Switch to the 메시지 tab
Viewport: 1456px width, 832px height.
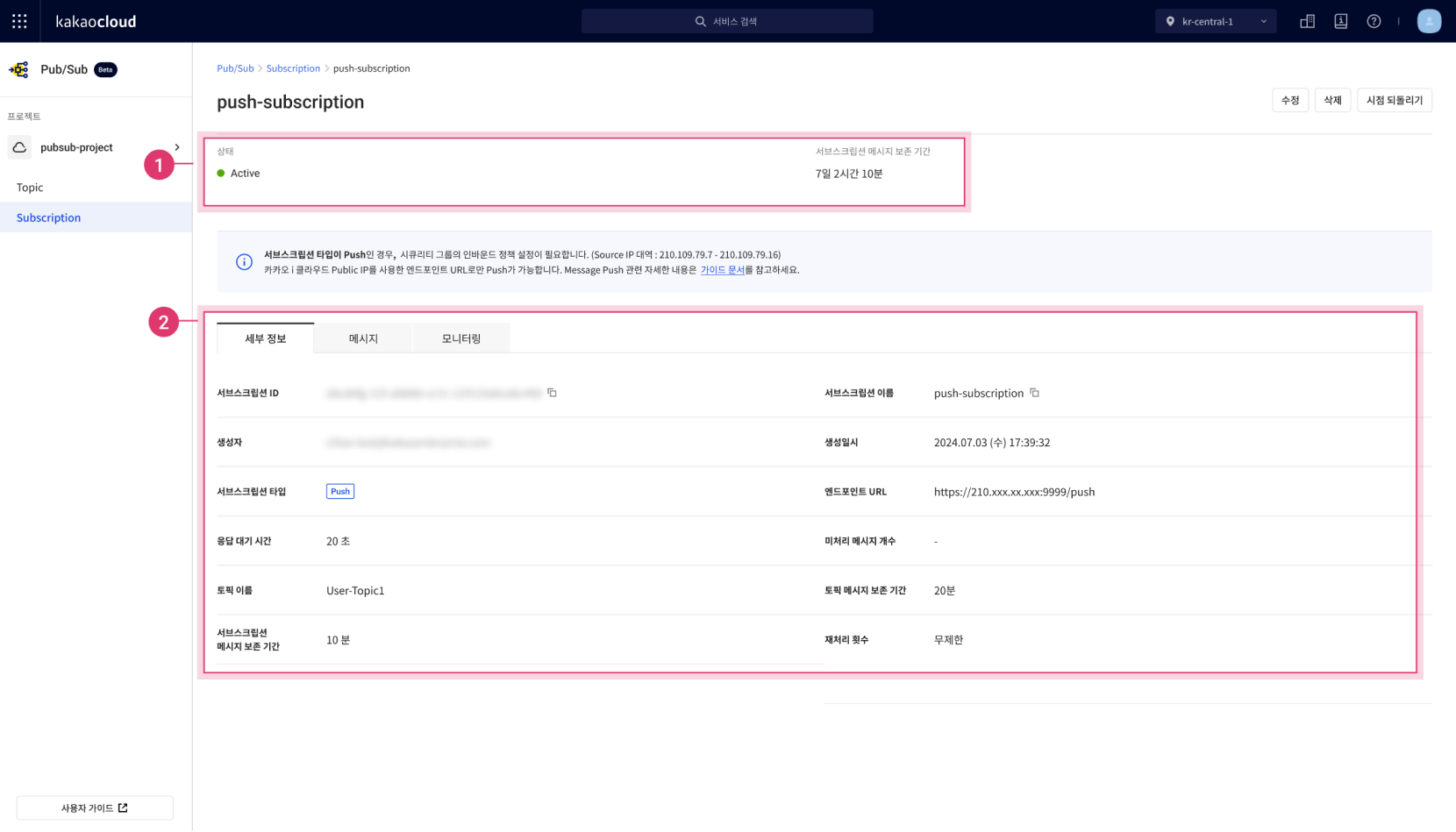pos(363,338)
